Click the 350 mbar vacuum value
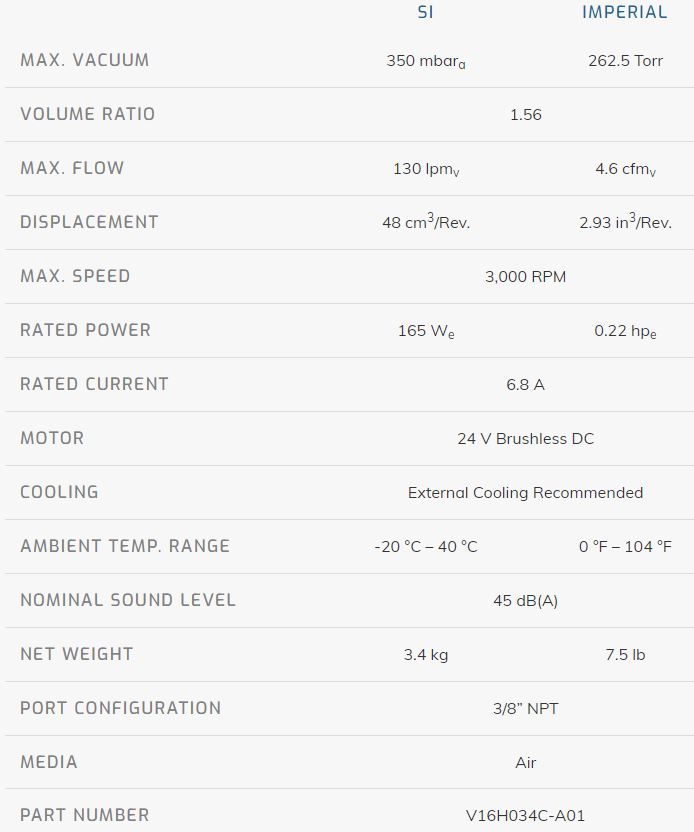 click(x=426, y=61)
